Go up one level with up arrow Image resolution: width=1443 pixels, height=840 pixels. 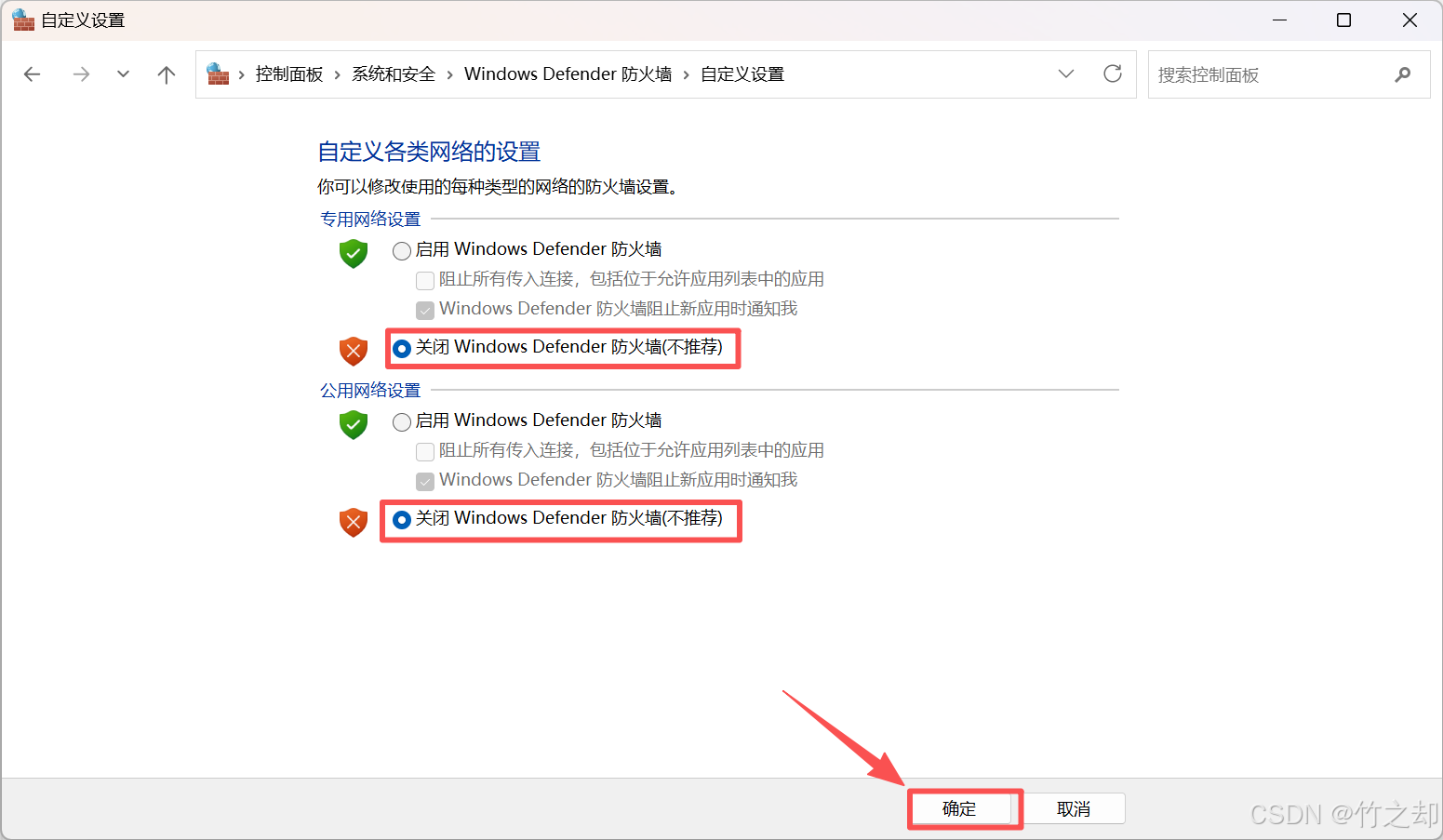click(167, 74)
